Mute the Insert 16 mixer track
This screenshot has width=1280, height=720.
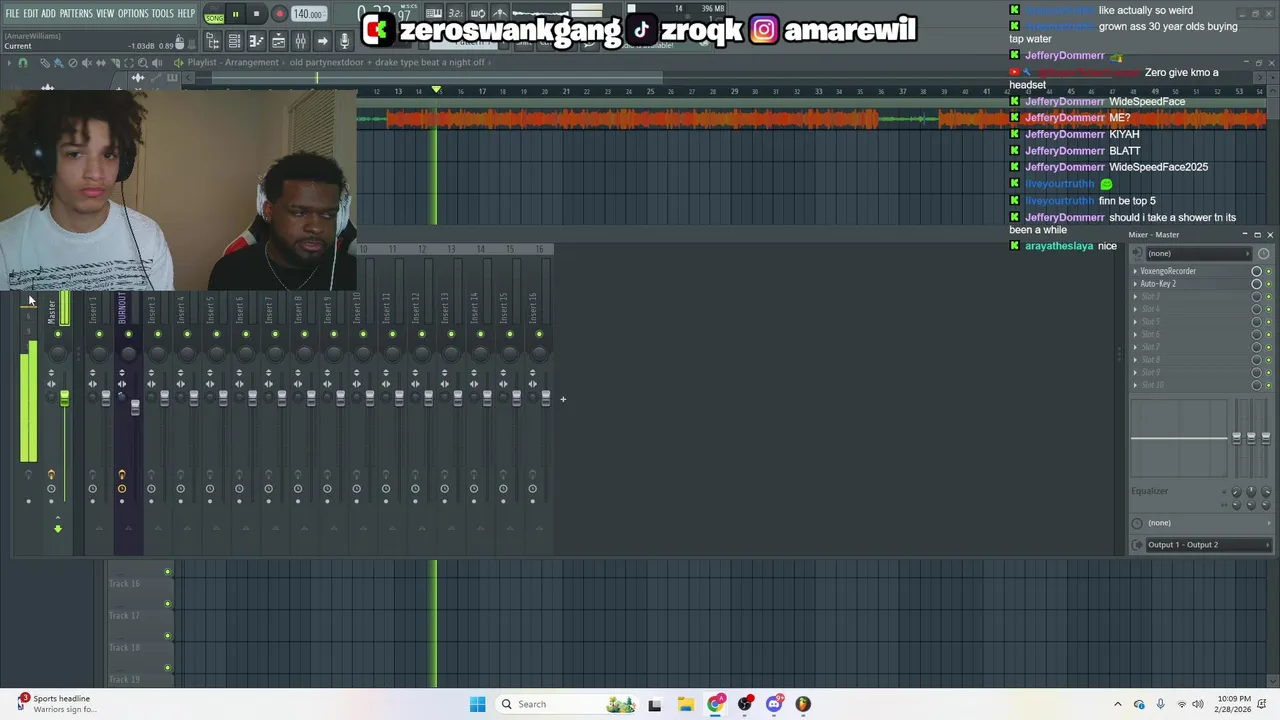[539, 334]
